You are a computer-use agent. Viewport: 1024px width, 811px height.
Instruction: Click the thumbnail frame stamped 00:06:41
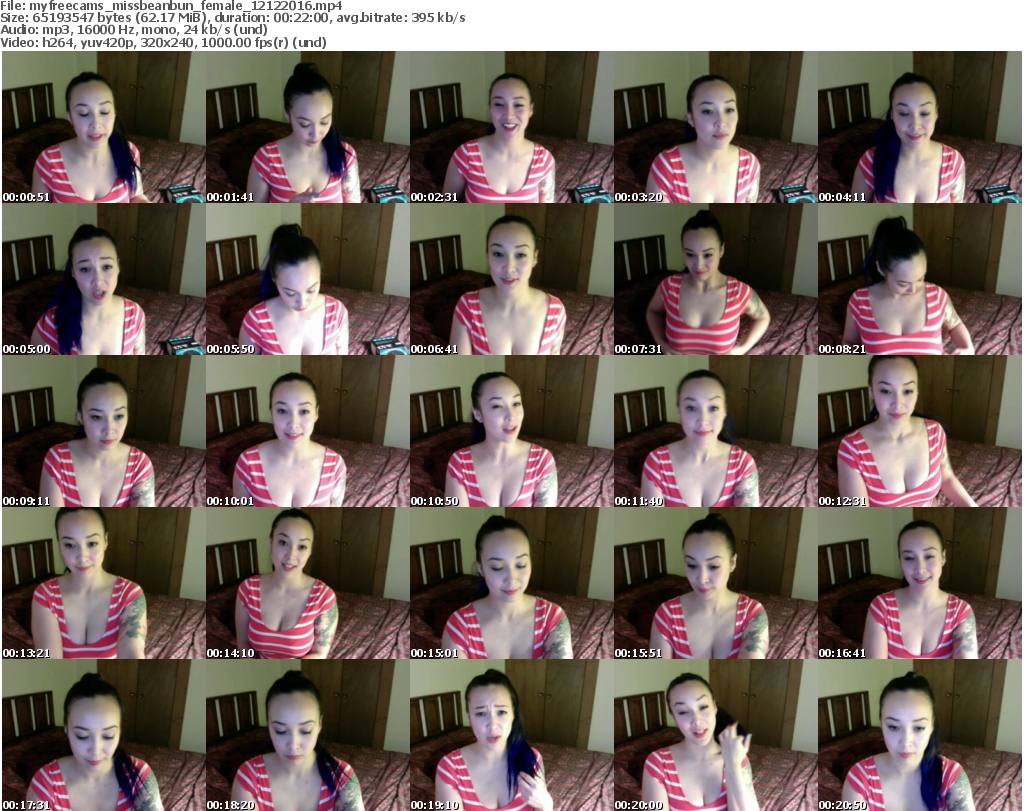pos(512,279)
